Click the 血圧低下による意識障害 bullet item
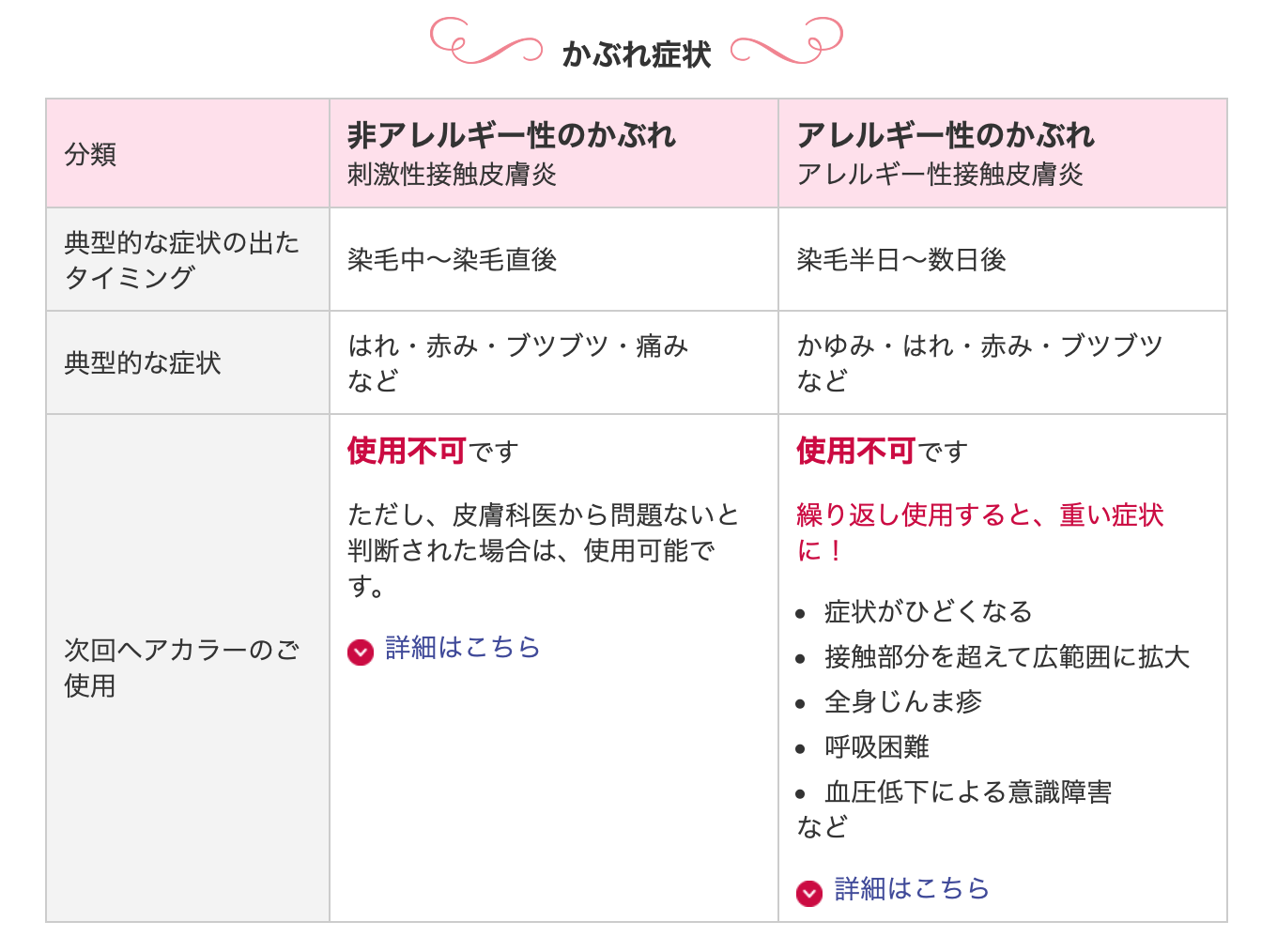1277x952 pixels. [x=967, y=792]
